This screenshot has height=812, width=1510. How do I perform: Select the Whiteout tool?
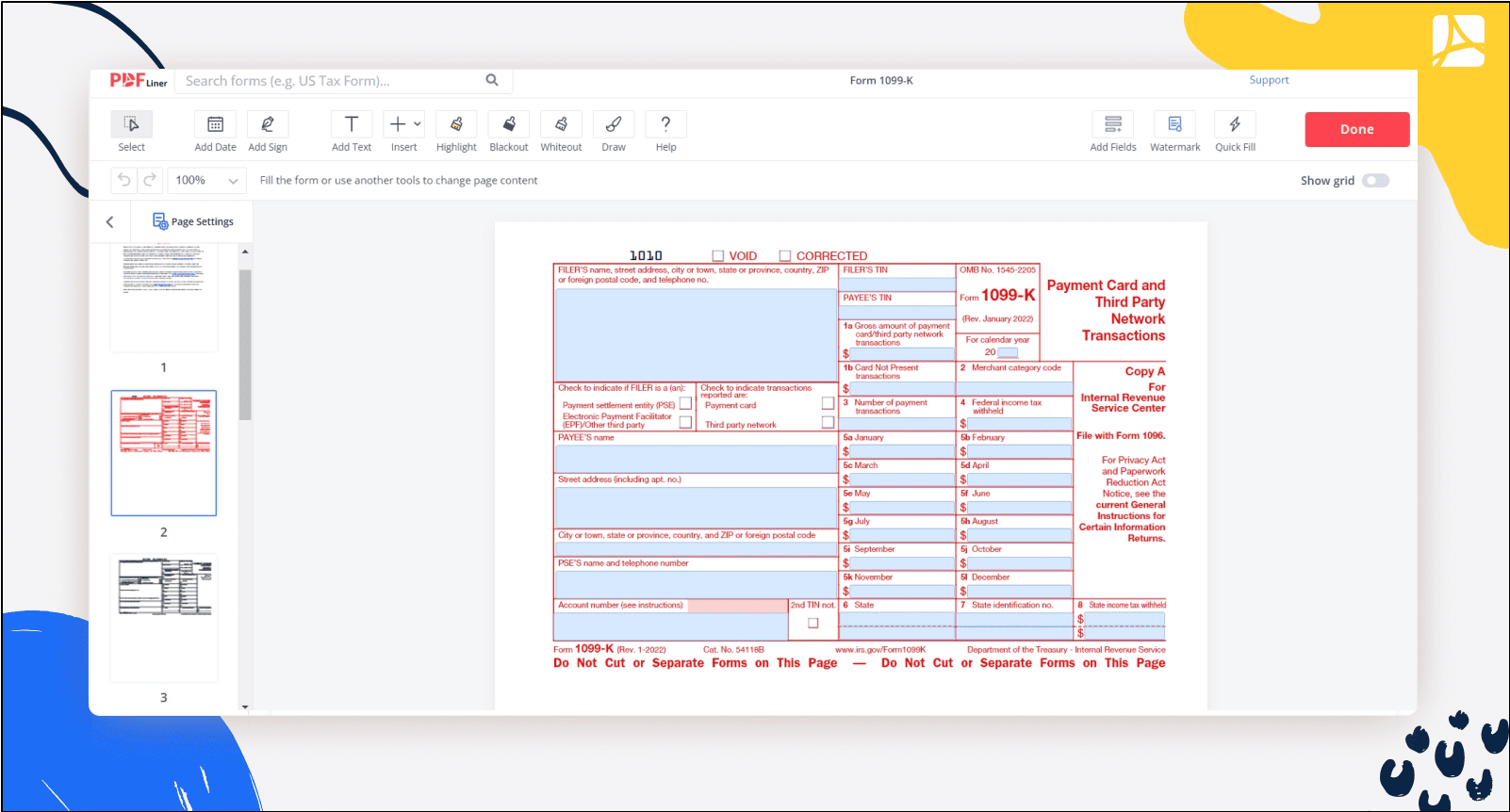pyautogui.click(x=561, y=124)
